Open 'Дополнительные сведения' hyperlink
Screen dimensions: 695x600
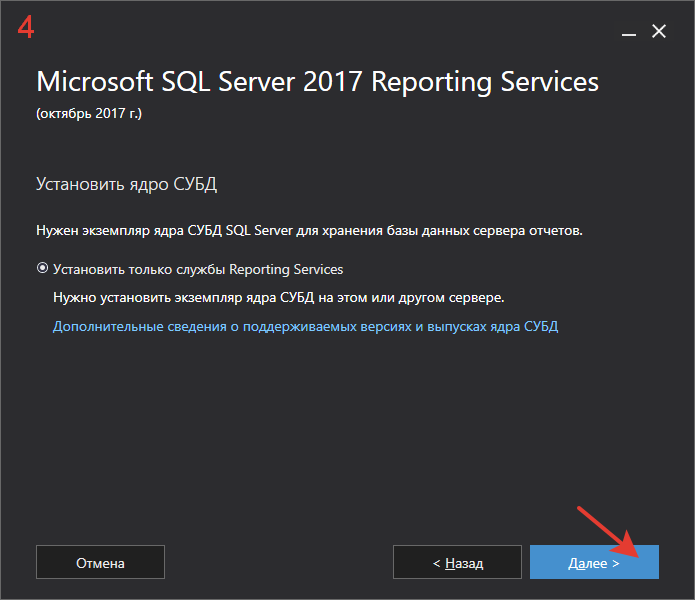coord(305,327)
